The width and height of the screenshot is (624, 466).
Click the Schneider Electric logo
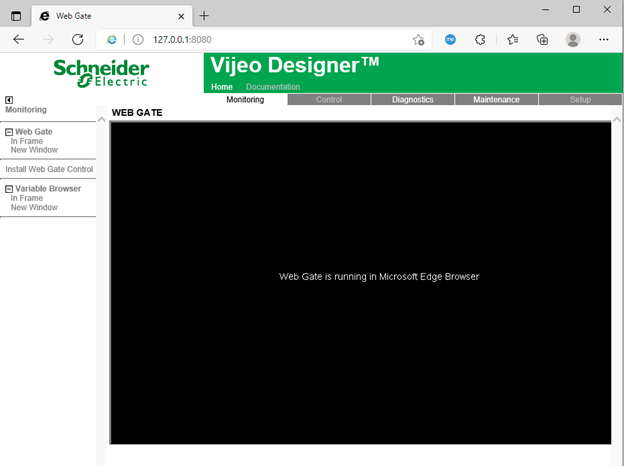[x=101, y=73]
